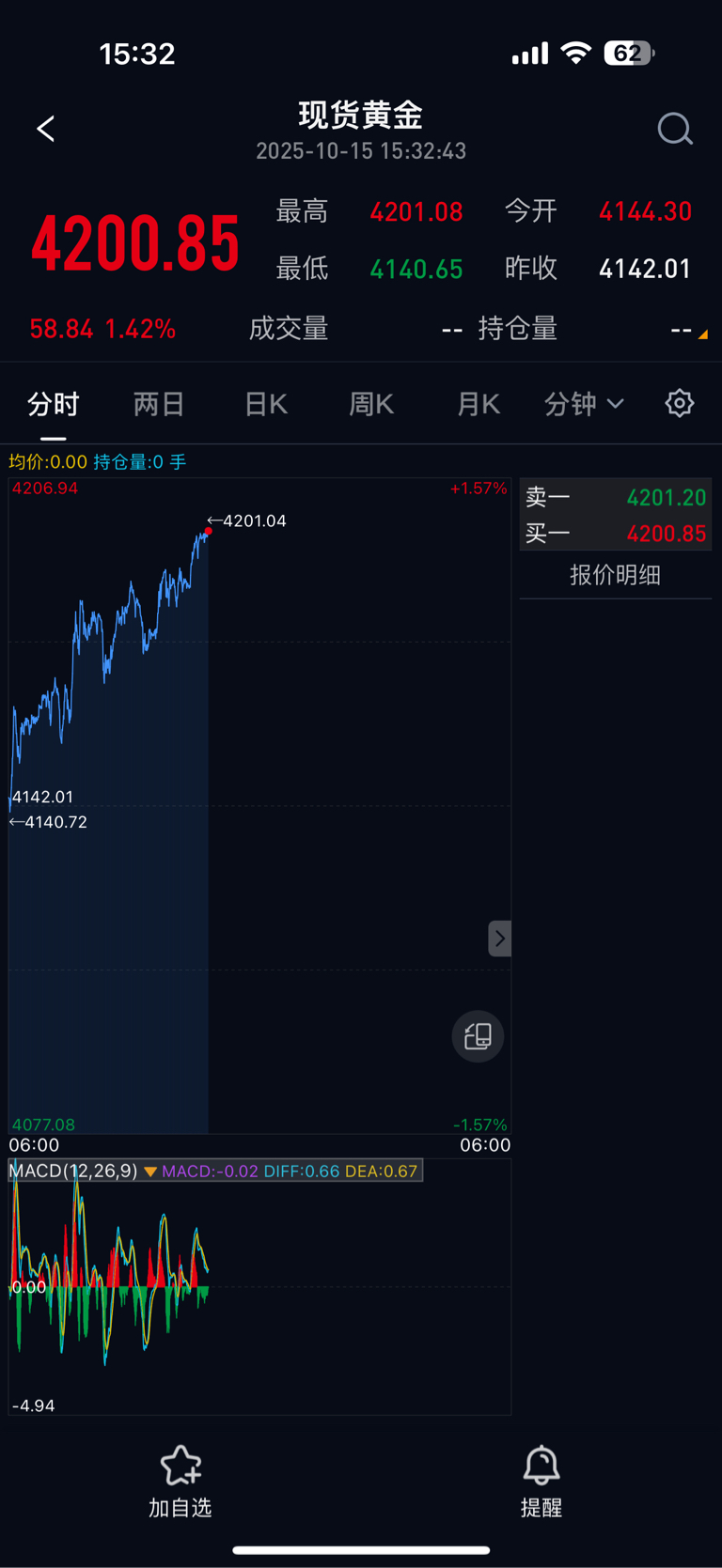Viewport: 722px width, 1568px height.
Task: Tap the back arrow icon
Action: (x=45, y=129)
